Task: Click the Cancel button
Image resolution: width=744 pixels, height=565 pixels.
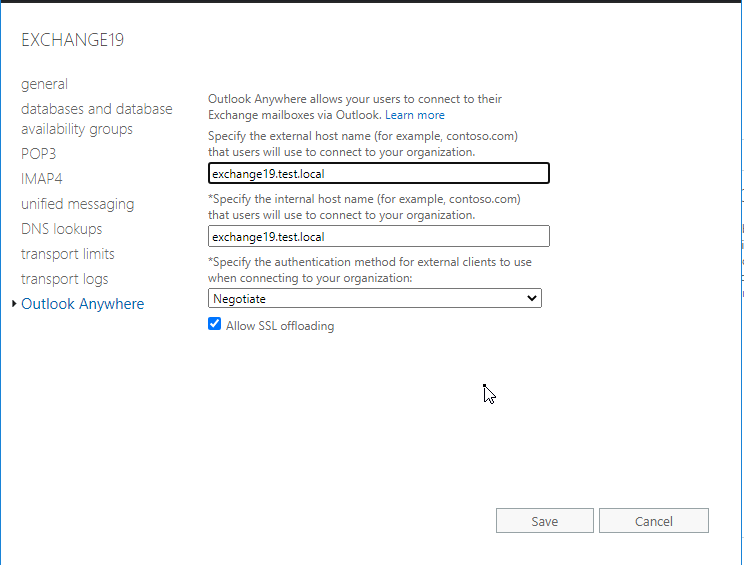Action: pos(654,521)
